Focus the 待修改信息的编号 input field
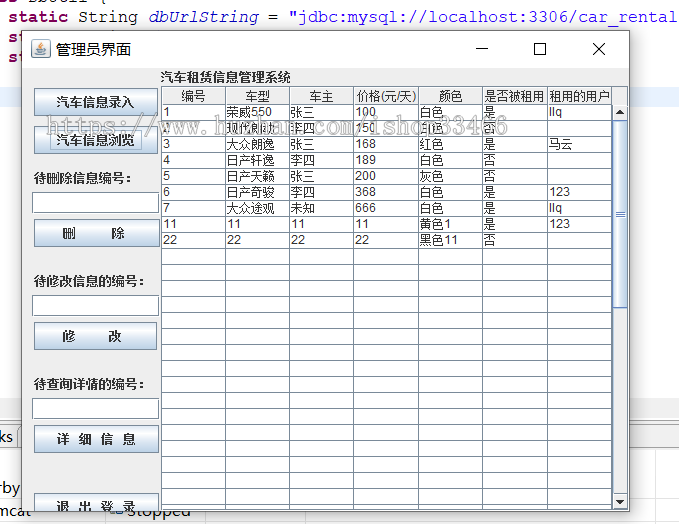The image size is (679, 524). pos(95,305)
